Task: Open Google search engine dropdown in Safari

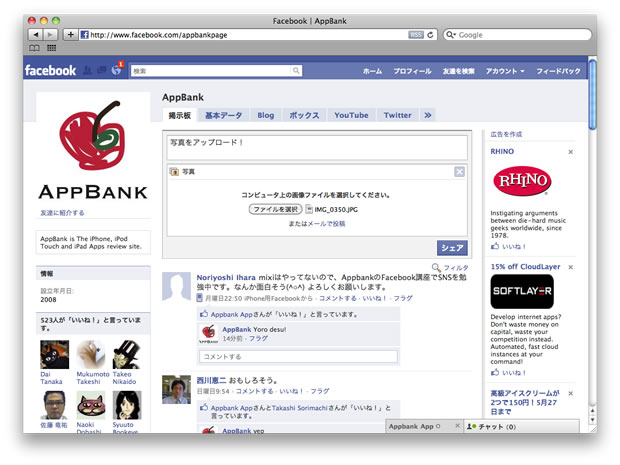Action: pyautogui.click(x=451, y=35)
